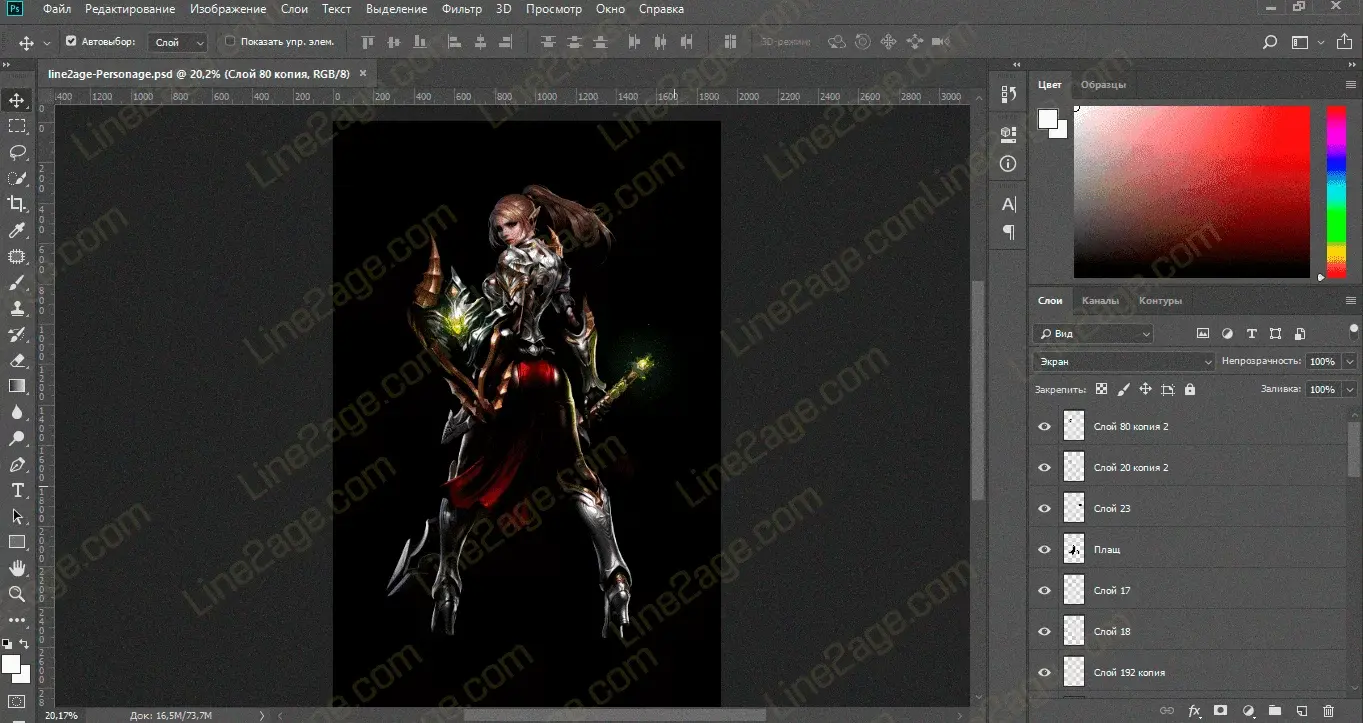Create a new layer

point(1301,711)
